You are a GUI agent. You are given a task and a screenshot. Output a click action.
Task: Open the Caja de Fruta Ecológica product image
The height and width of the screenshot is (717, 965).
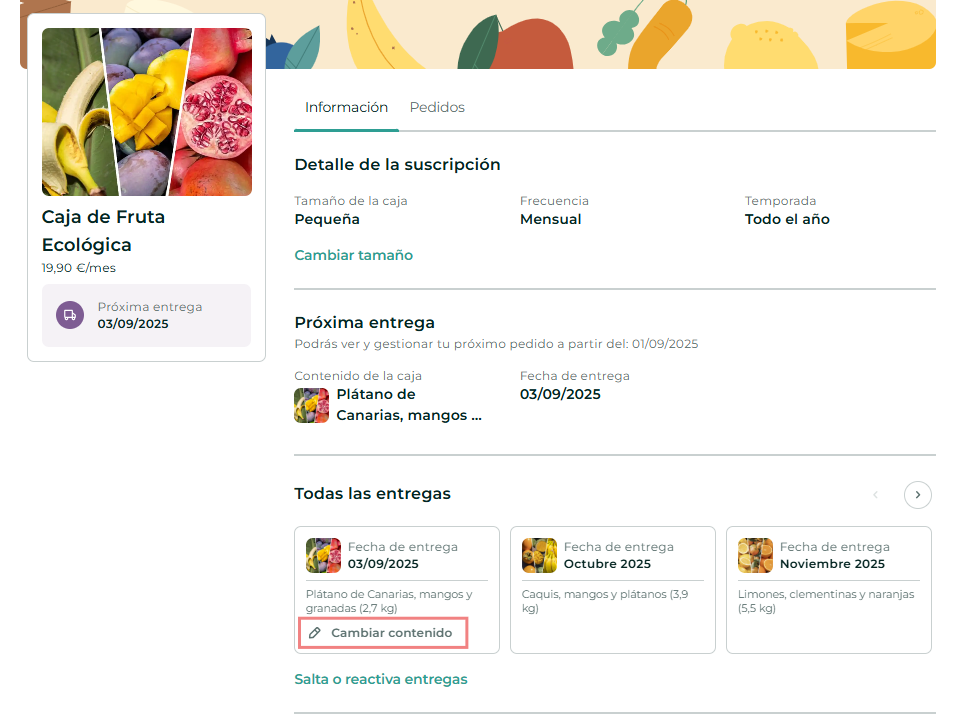point(147,112)
